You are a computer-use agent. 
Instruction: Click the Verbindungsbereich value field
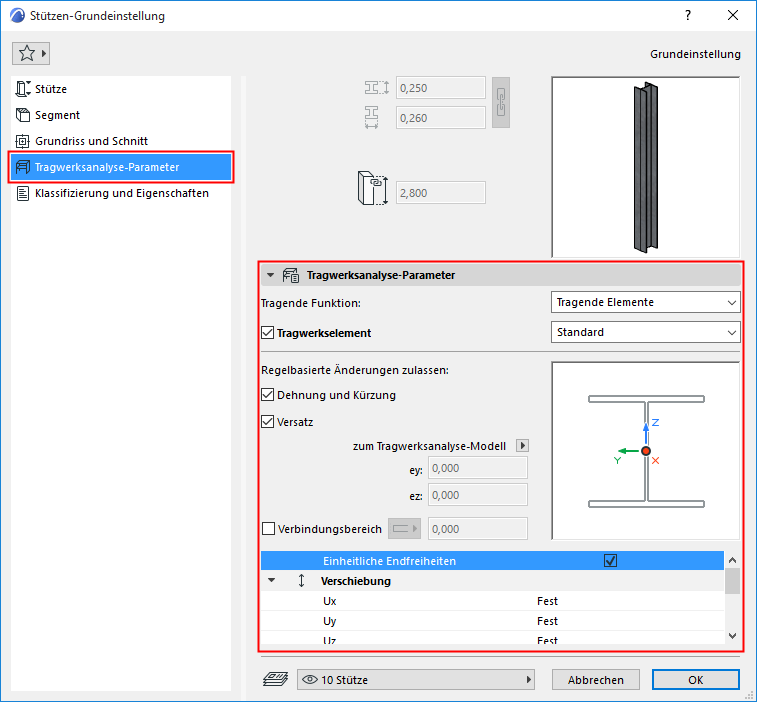point(478,529)
